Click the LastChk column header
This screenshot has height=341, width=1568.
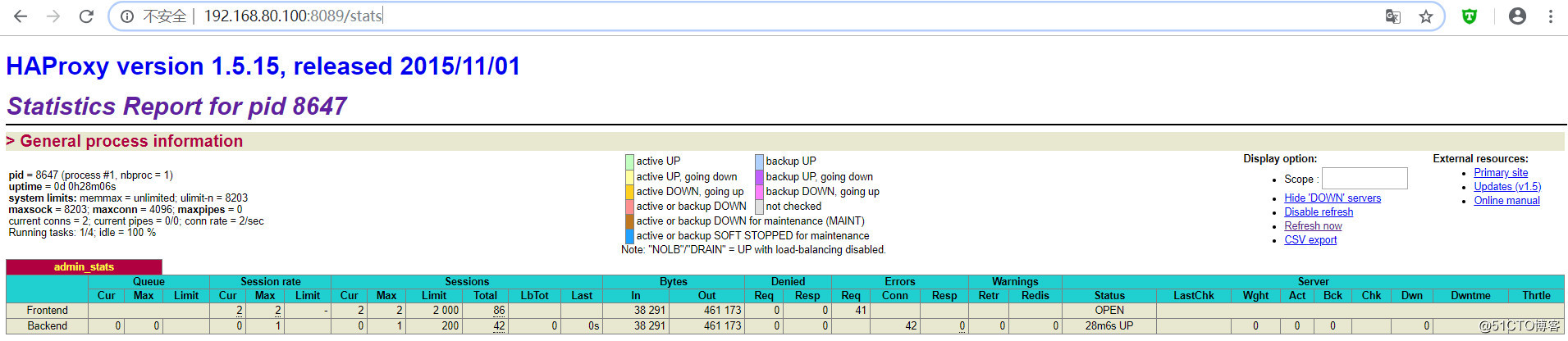point(1193,296)
